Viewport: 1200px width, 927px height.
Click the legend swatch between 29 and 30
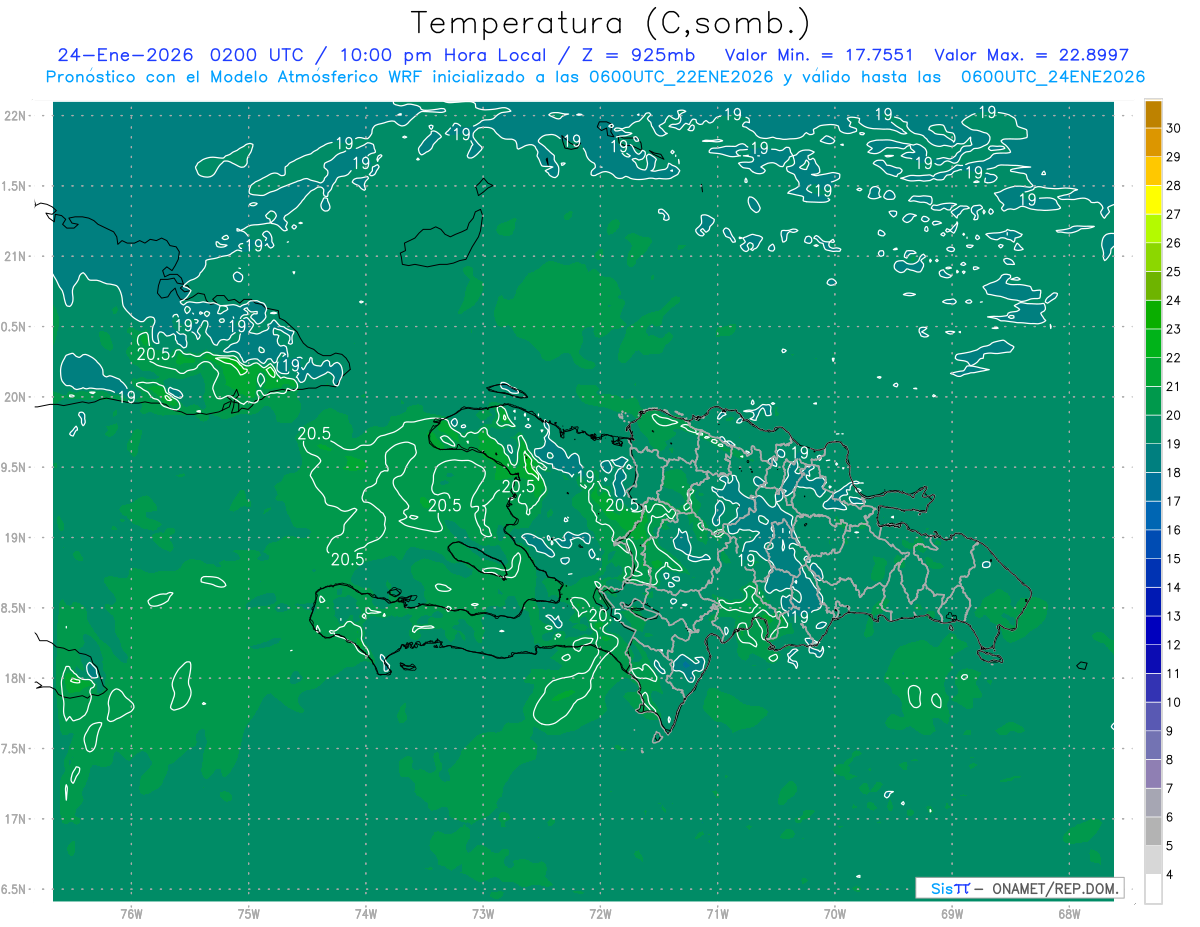pyautogui.click(x=1153, y=143)
